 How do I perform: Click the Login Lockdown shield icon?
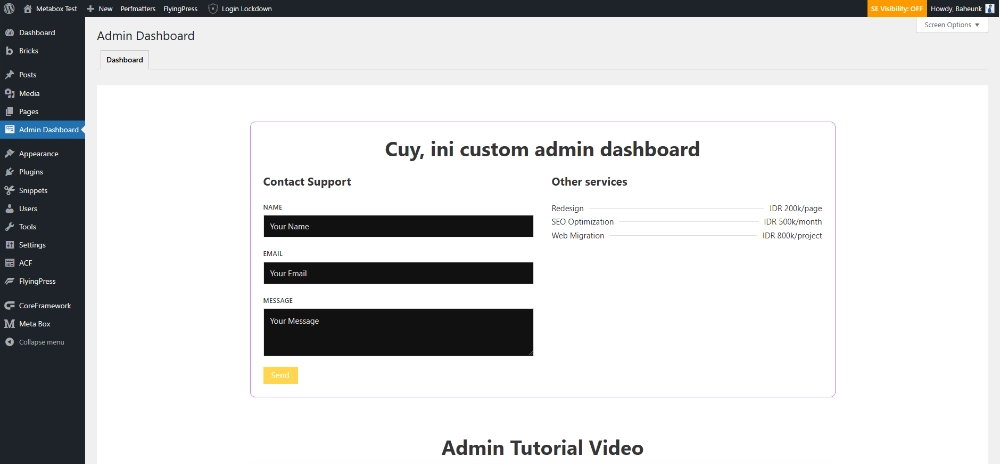tap(213, 9)
